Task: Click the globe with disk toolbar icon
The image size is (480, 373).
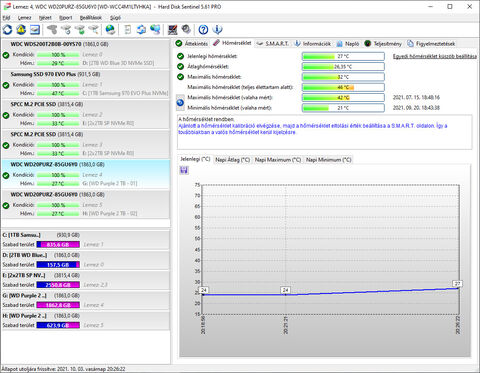Action: click(x=110, y=30)
